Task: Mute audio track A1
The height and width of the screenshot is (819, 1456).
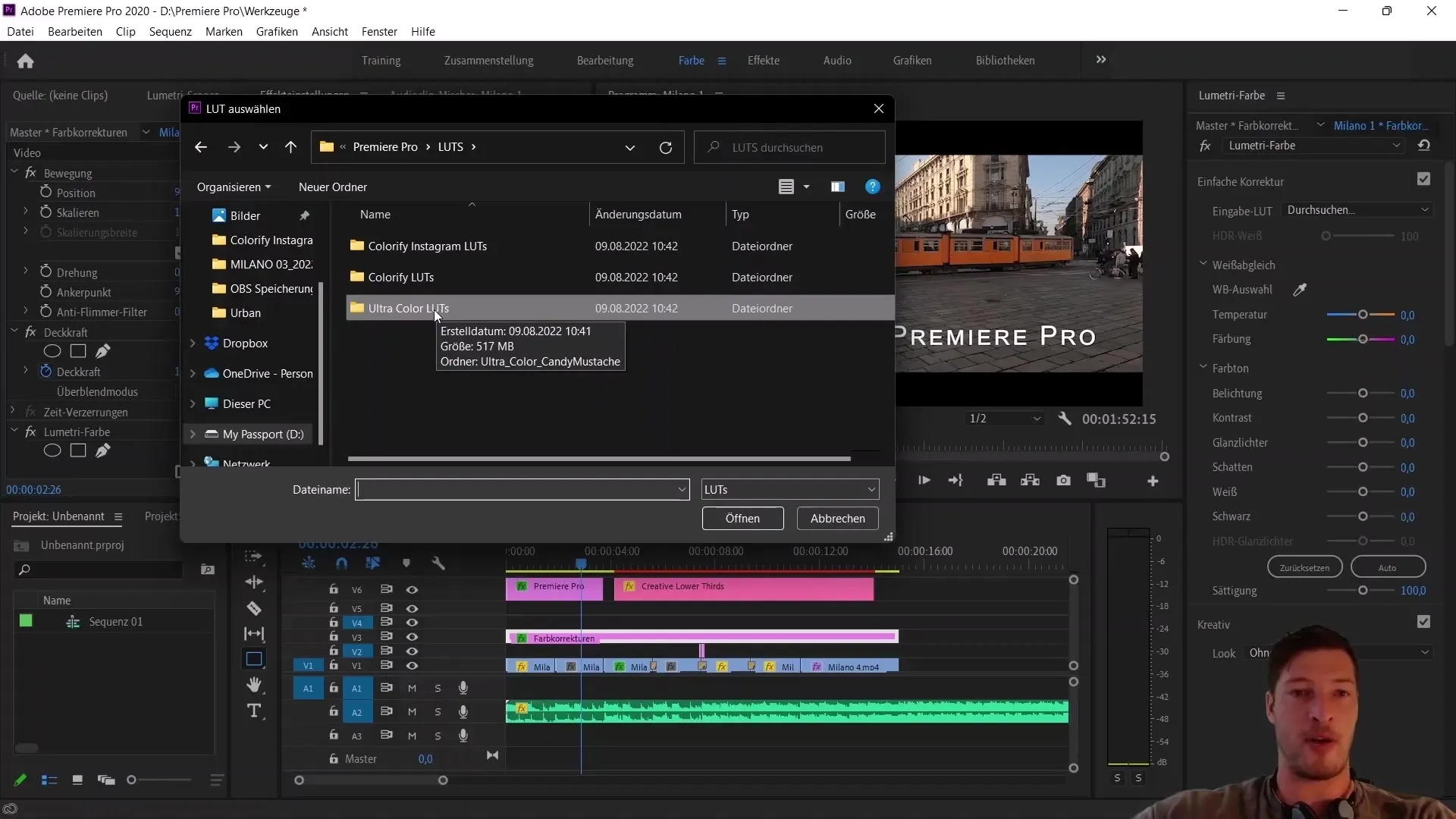Action: point(412,689)
